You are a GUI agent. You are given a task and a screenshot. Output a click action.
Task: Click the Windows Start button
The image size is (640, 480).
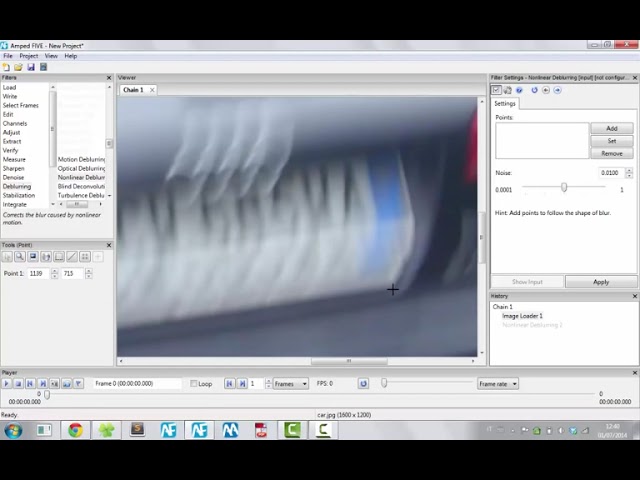point(13,431)
